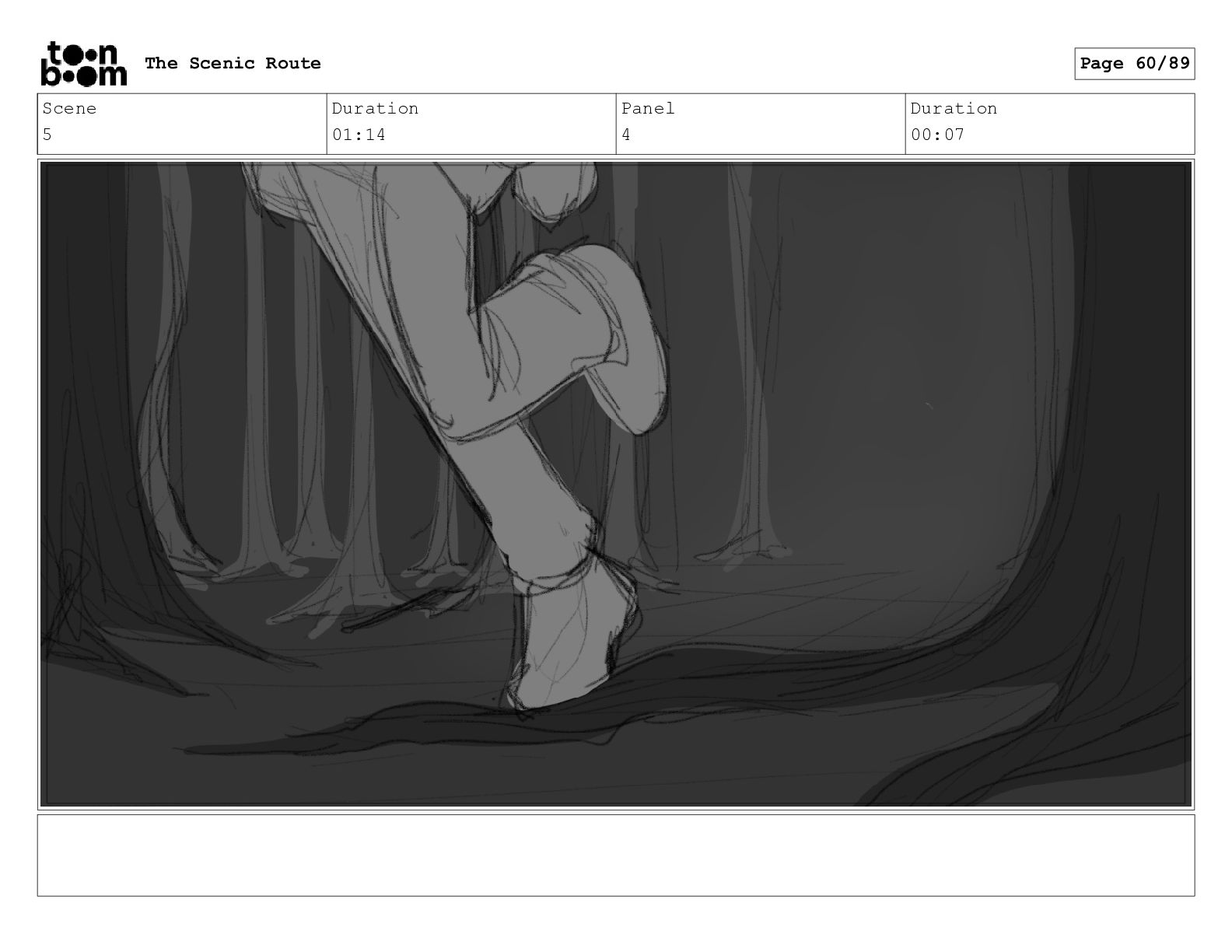The width and height of the screenshot is (1232, 952).
Task: Select the panel number '4'
Action: [x=626, y=135]
